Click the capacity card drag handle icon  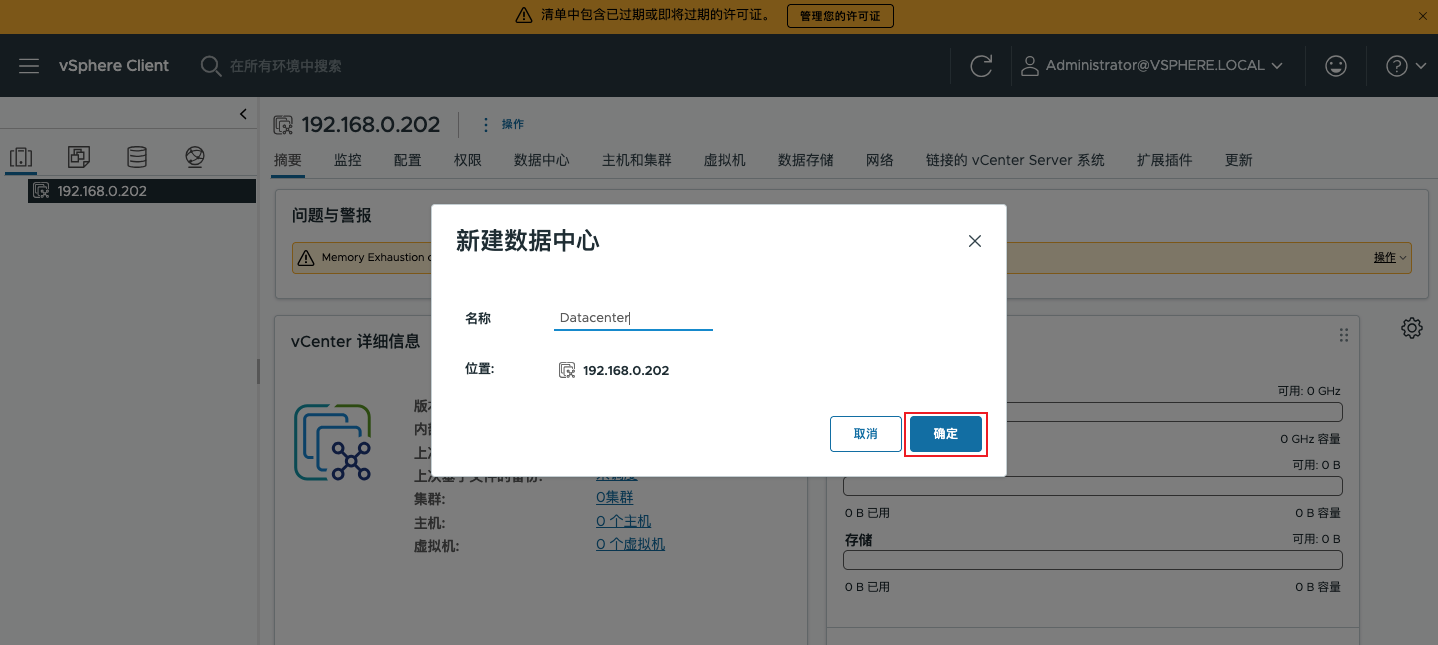(1344, 335)
